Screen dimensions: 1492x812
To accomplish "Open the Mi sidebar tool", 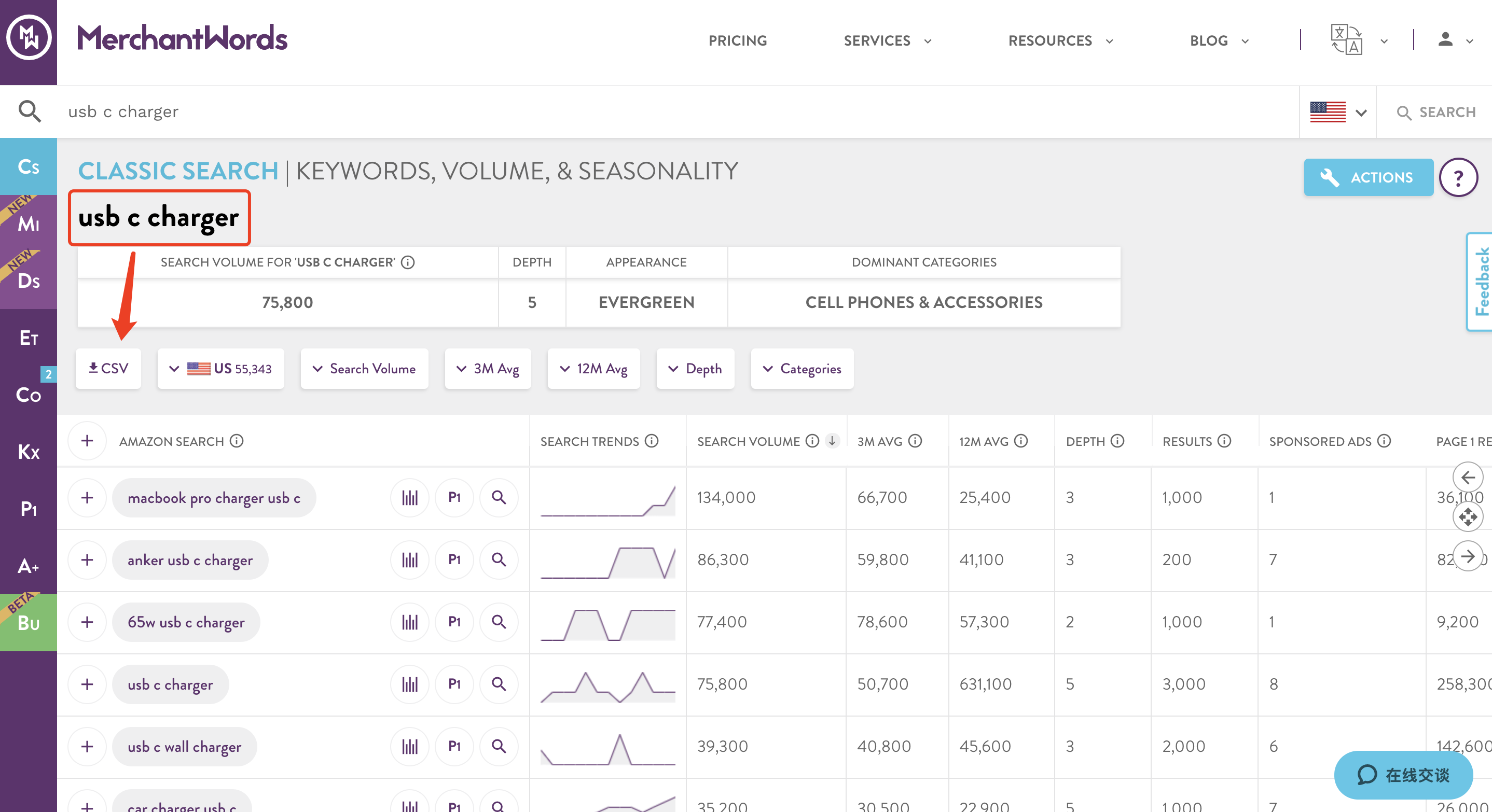I will [x=29, y=223].
